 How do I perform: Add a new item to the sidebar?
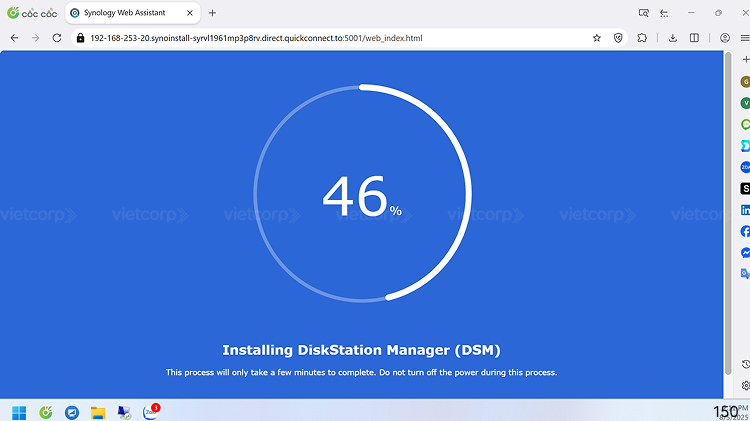745,60
